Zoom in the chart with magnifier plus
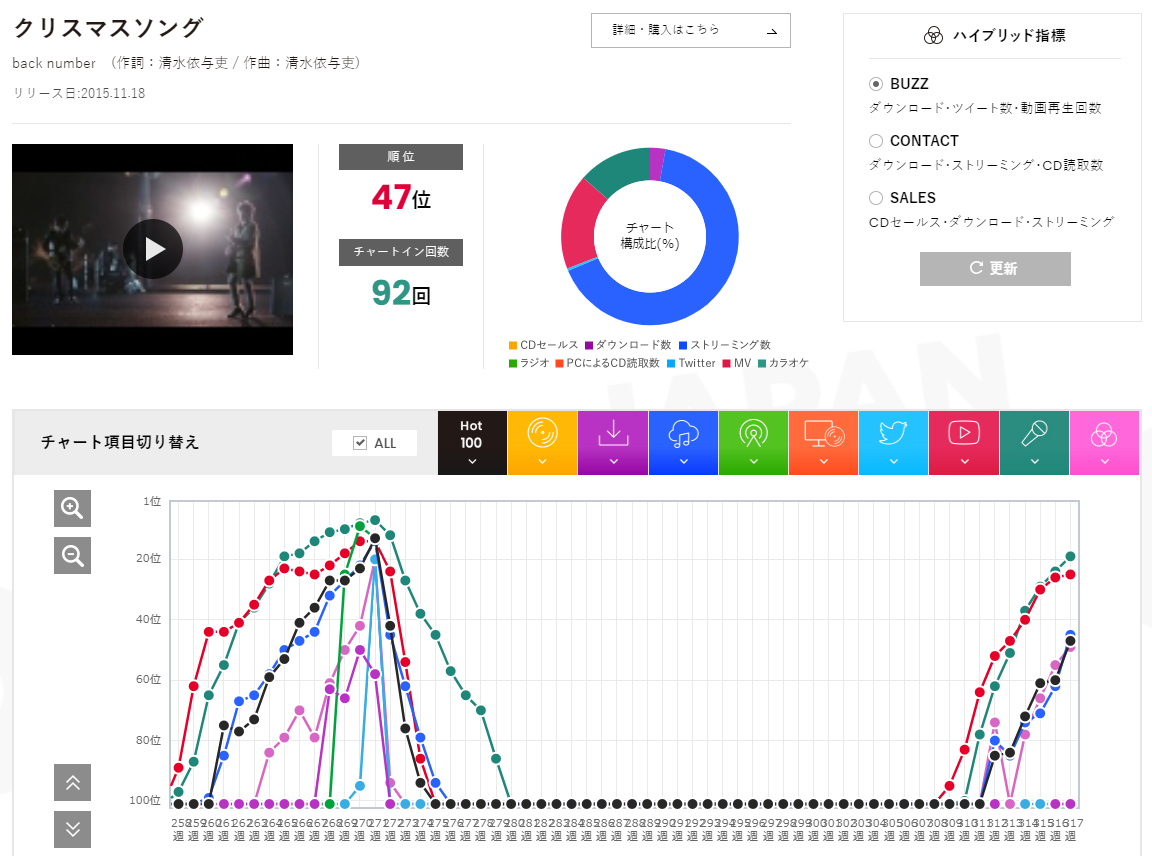This screenshot has width=1152, height=856. coord(72,508)
